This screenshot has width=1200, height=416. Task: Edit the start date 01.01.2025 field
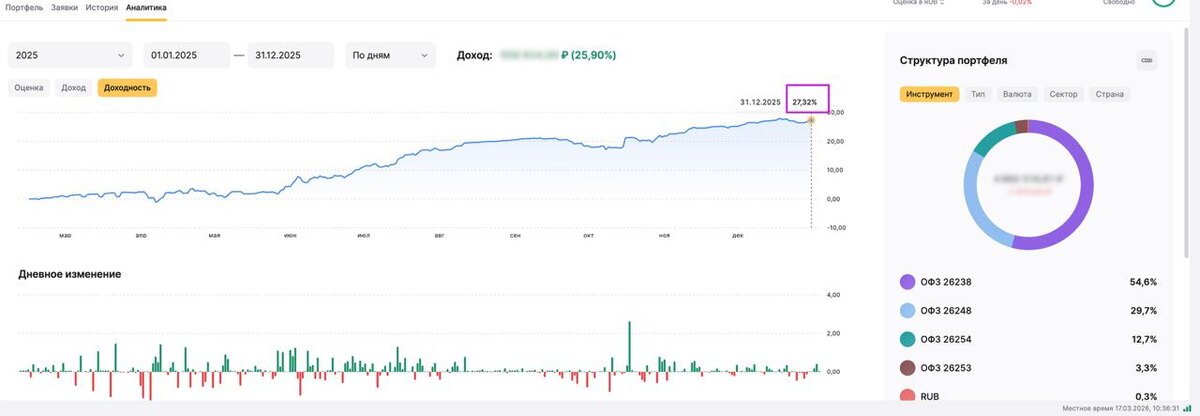[x=185, y=56]
